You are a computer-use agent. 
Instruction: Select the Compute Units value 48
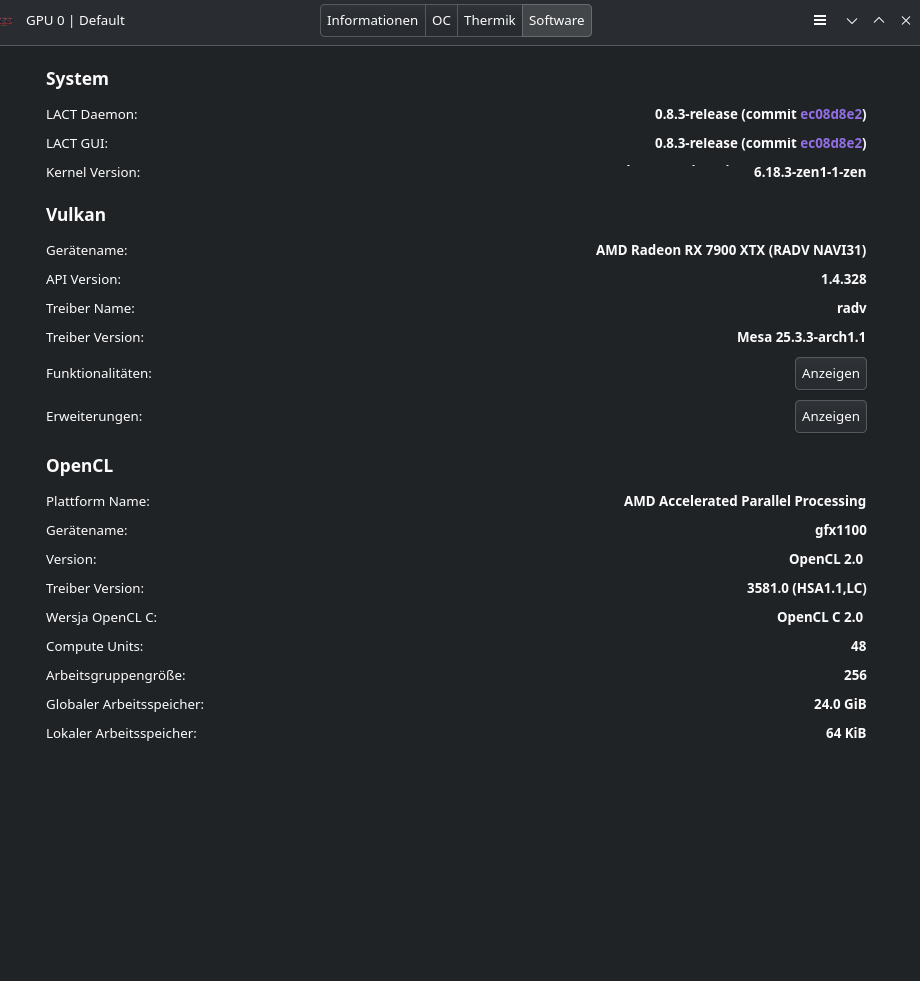pyautogui.click(x=858, y=646)
